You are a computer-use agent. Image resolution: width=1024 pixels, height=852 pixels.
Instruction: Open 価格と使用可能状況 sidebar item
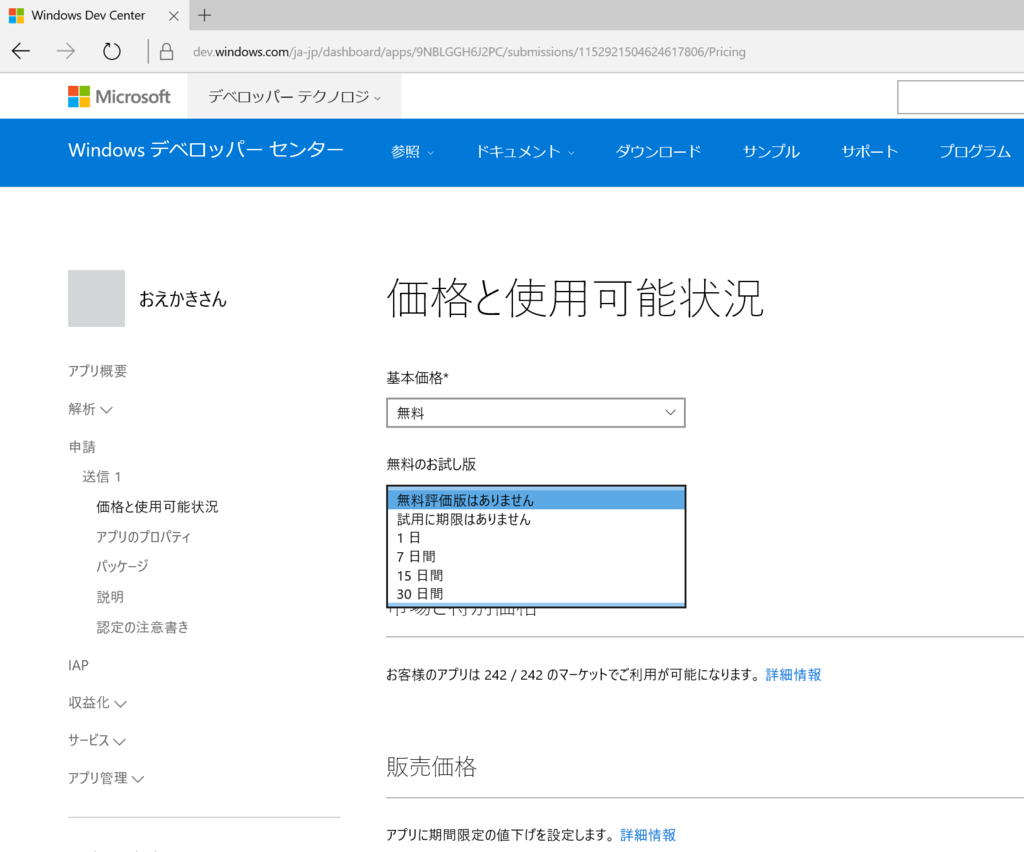[x=157, y=507]
